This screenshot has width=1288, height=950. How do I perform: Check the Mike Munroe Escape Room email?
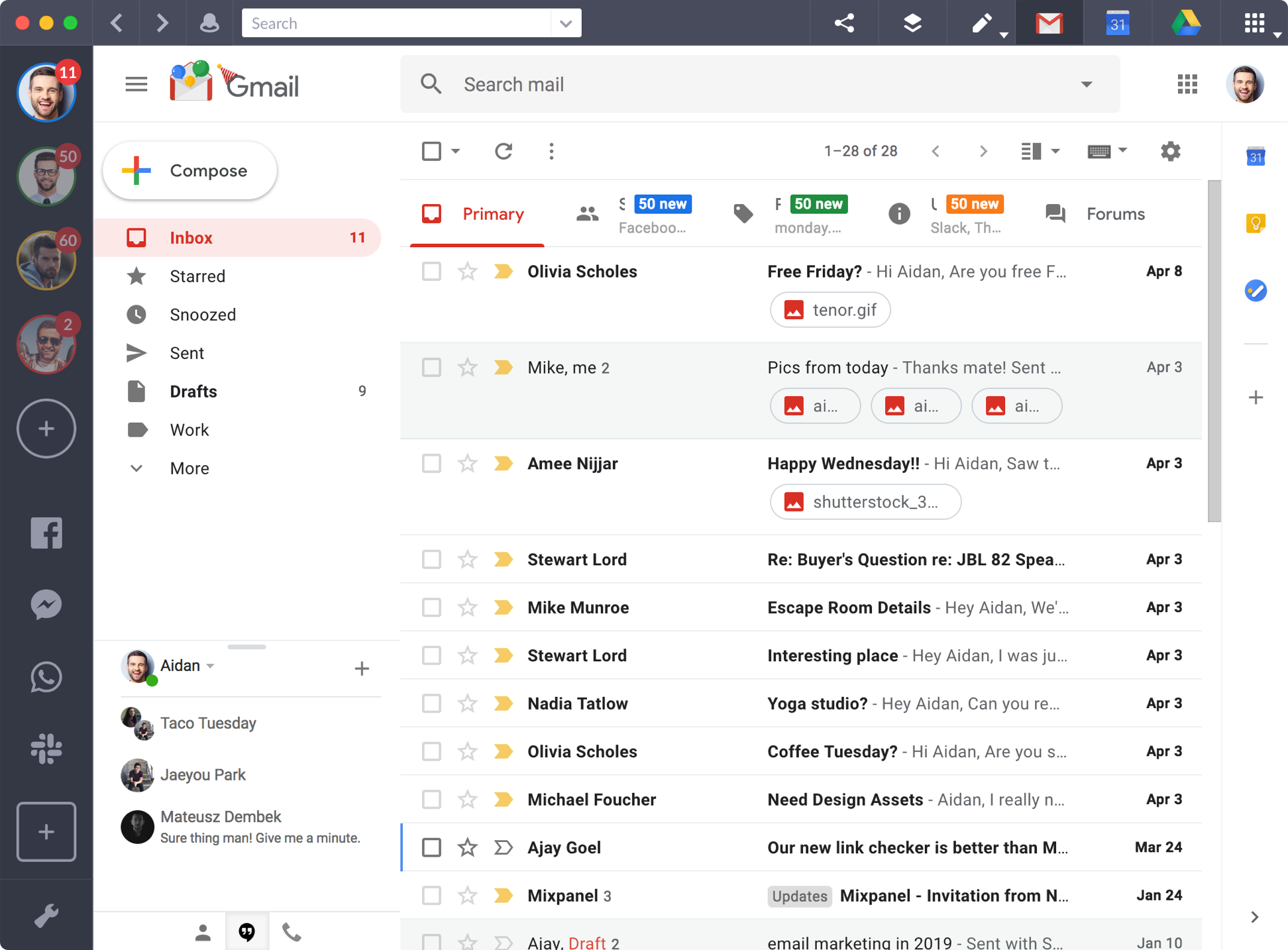(431, 607)
